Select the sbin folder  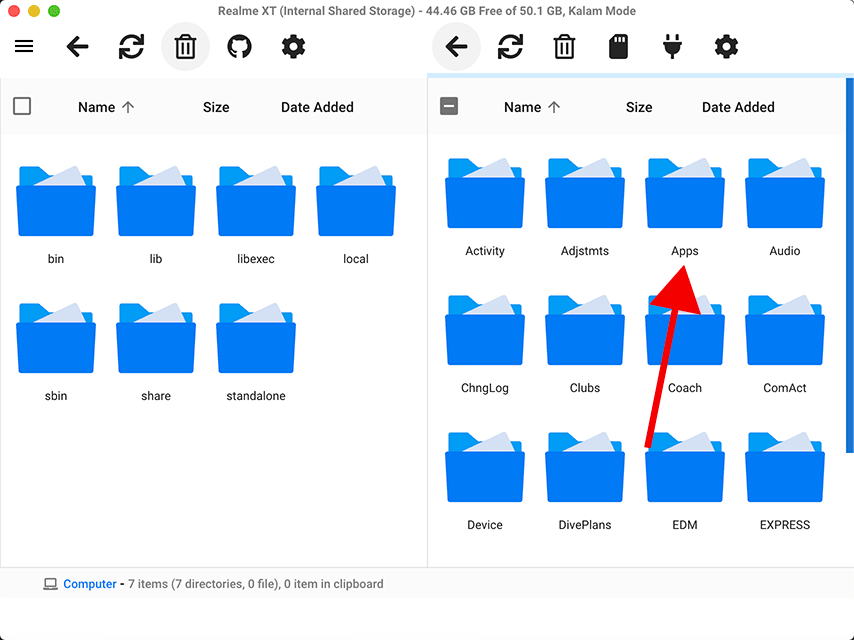tap(56, 352)
